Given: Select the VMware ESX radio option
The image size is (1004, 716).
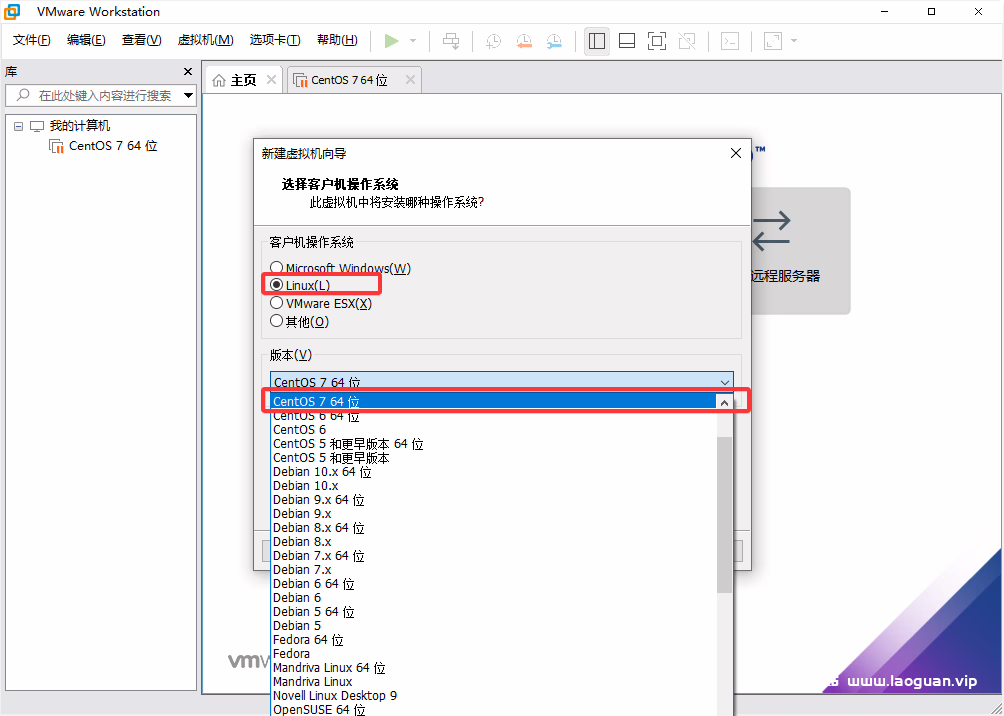Looking at the screenshot, I should (276, 303).
